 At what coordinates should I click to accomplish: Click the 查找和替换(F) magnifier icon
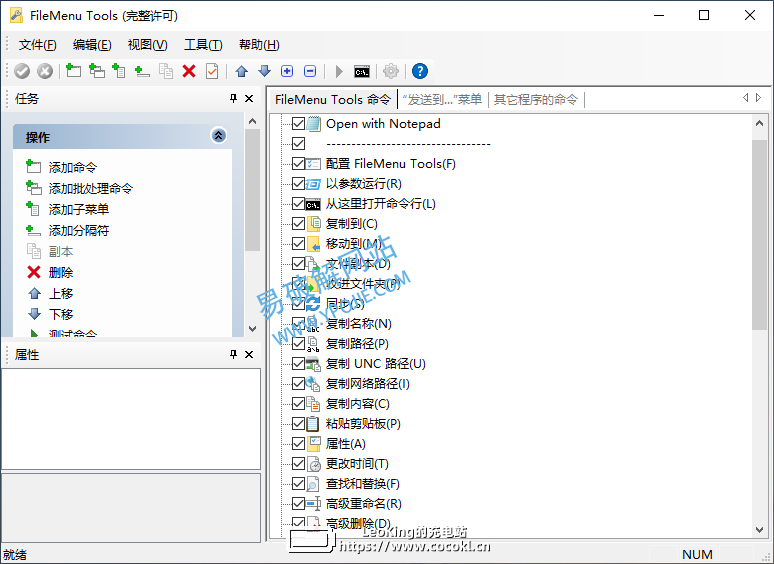click(313, 484)
